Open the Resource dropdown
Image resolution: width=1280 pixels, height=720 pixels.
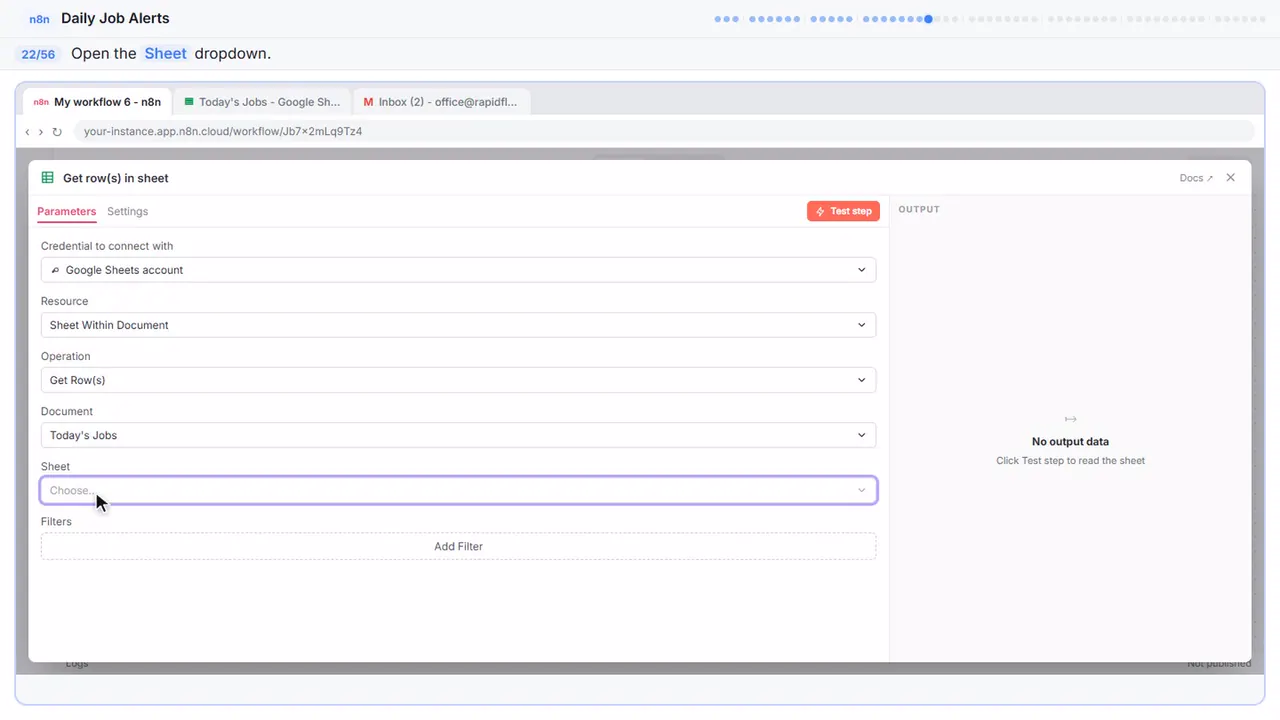pos(458,325)
